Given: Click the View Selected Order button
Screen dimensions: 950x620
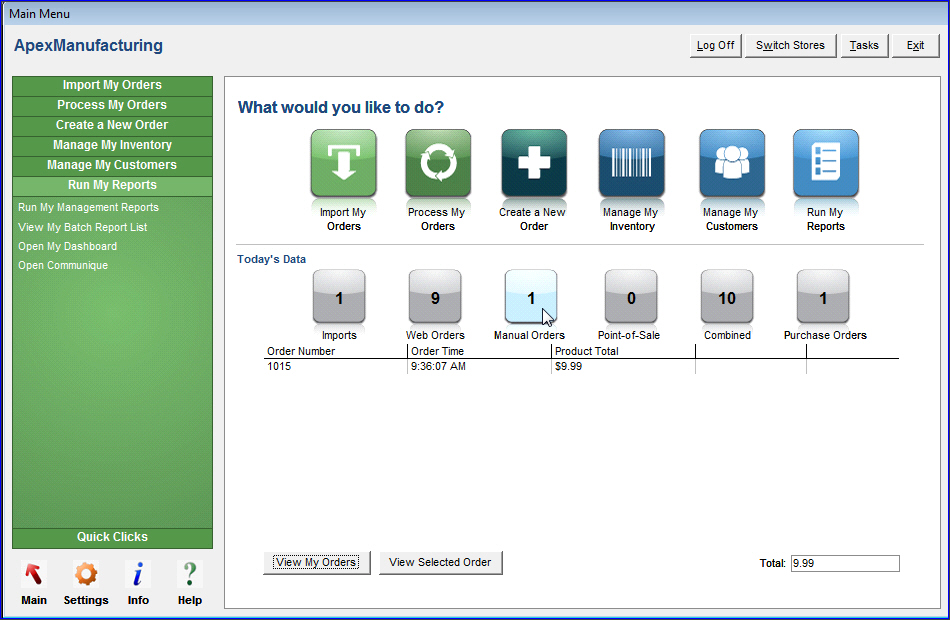Looking at the screenshot, I should [440, 562].
